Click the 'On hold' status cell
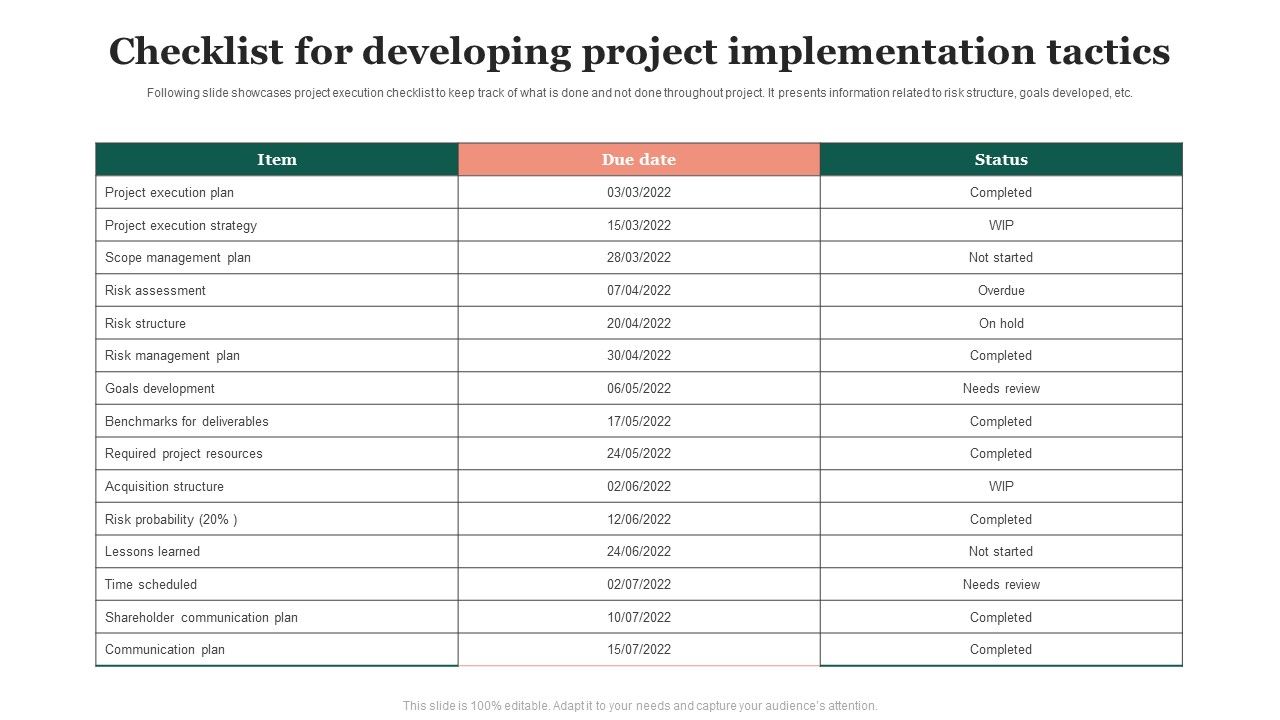This screenshot has width=1280, height=720. tap(1001, 323)
